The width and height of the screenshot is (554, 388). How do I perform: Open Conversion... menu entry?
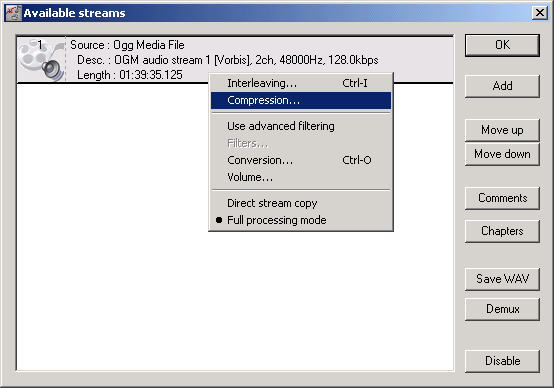point(301,160)
